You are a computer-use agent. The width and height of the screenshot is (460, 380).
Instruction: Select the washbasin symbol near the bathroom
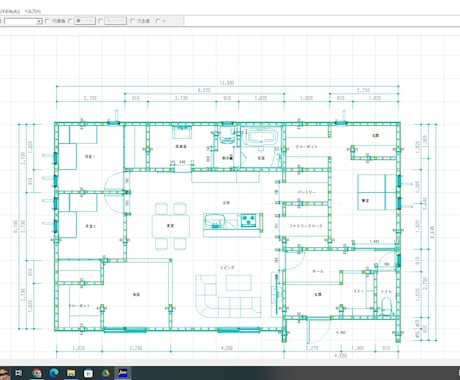[x=227, y=136]
